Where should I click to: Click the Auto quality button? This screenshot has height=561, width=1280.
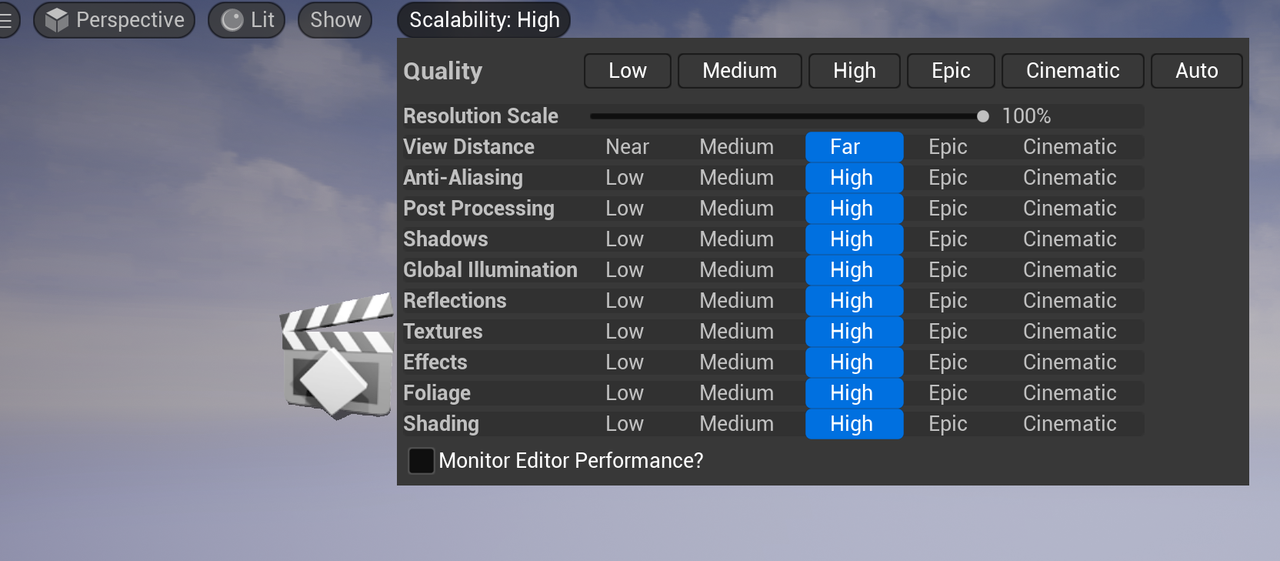coord(1196,71)
